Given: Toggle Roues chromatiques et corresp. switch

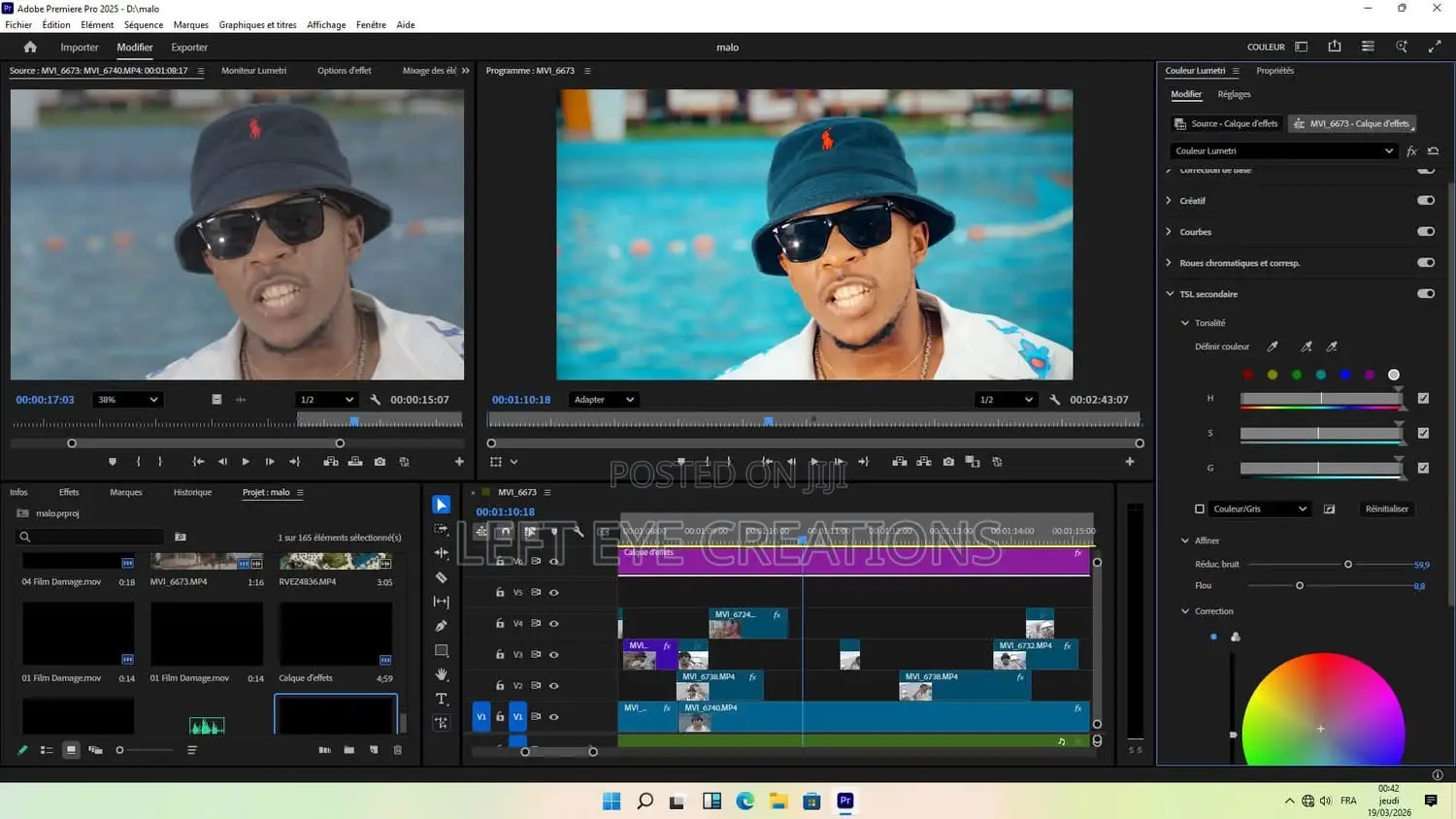Looking at the screenshot, I should pos(1426,263).
